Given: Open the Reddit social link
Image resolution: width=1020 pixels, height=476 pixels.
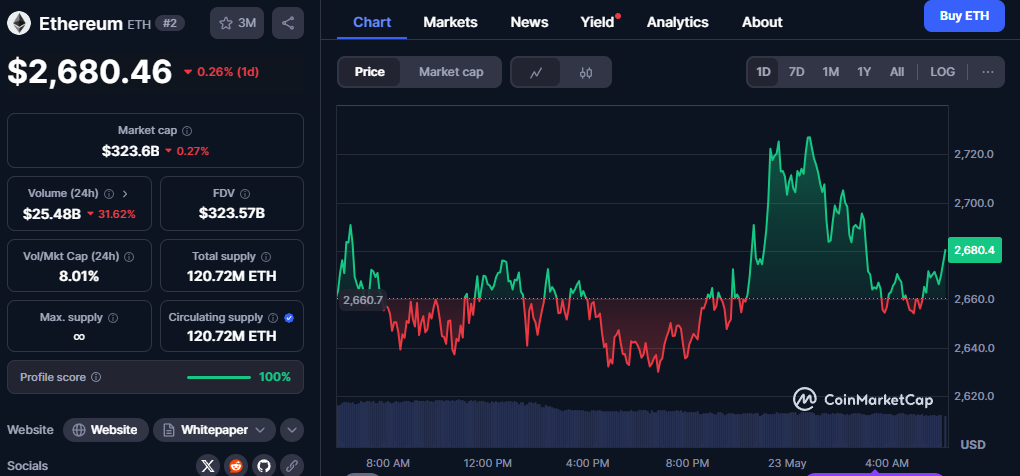Looking at the screenshot, I should click(x=235, y=466).
